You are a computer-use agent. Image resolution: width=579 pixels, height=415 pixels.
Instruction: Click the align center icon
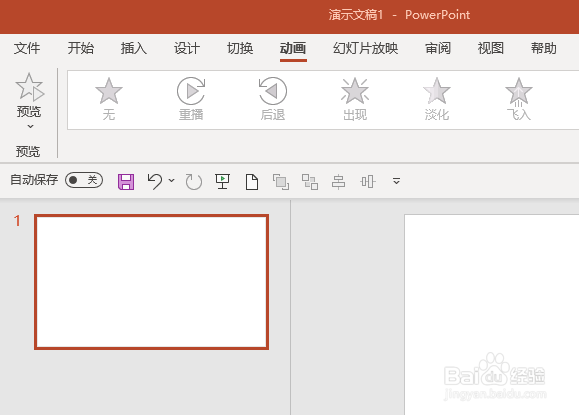(x=339, y=182)
